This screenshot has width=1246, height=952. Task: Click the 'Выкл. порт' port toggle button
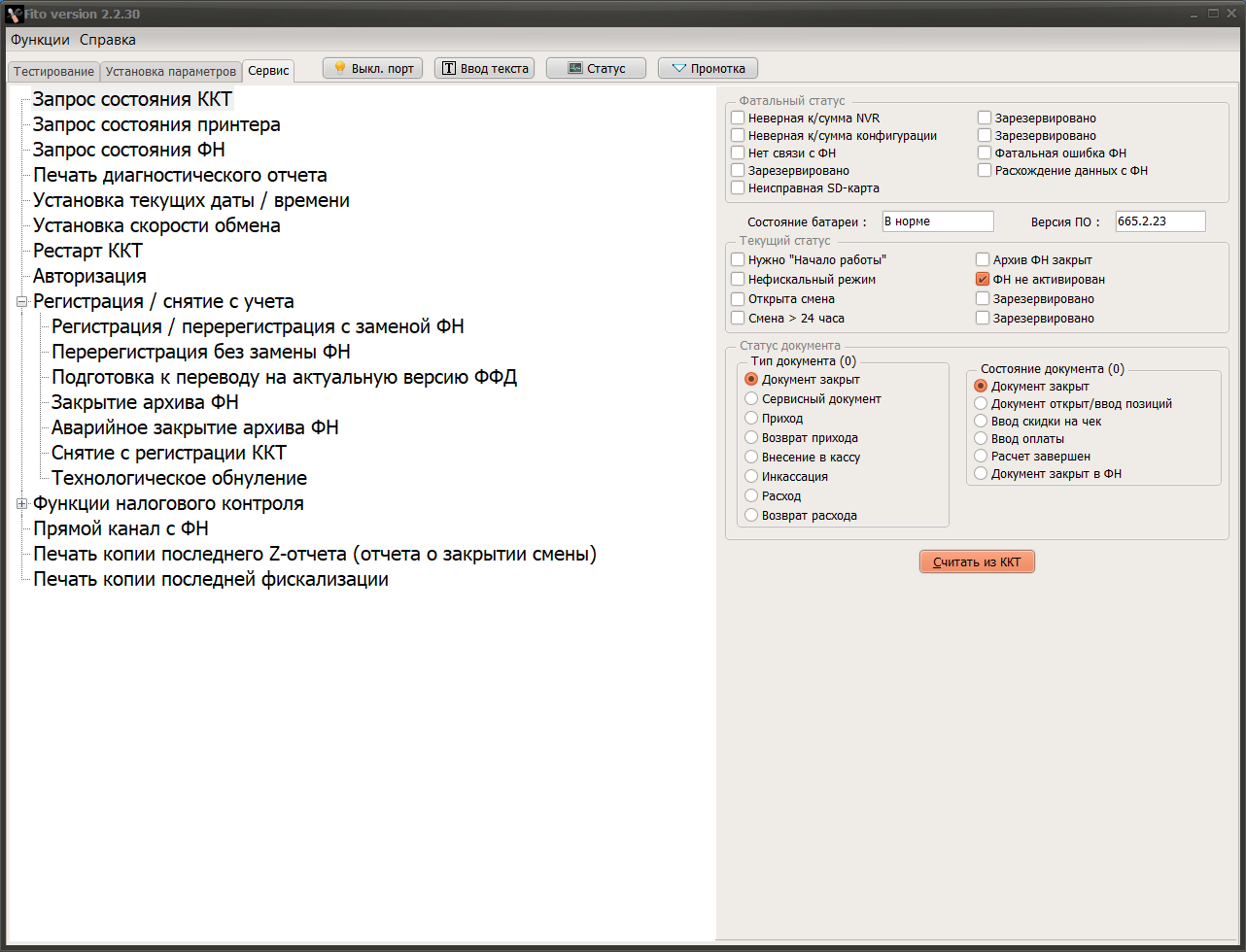click(373, 68)
